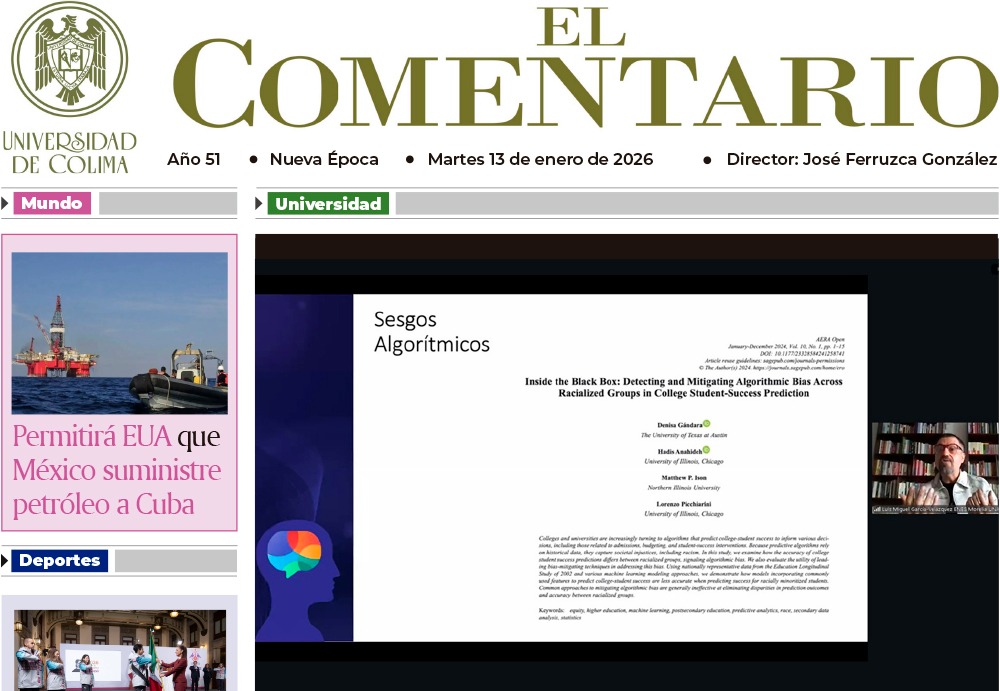Open the Deportes section tab
The height and width of the screenshot is (691, 1000).
[59, 560]
